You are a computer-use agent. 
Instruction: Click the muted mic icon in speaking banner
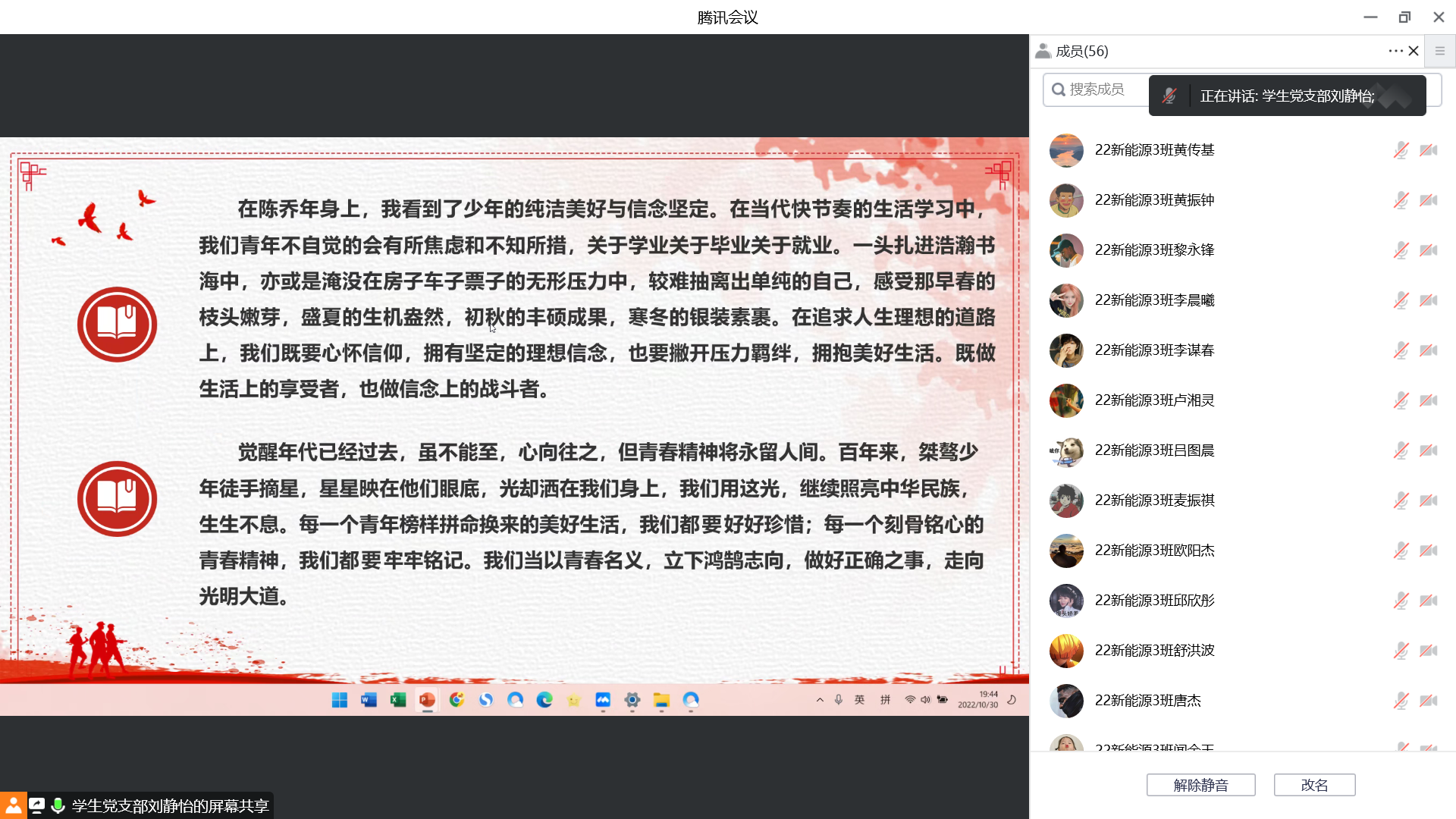pos(1169,96)
